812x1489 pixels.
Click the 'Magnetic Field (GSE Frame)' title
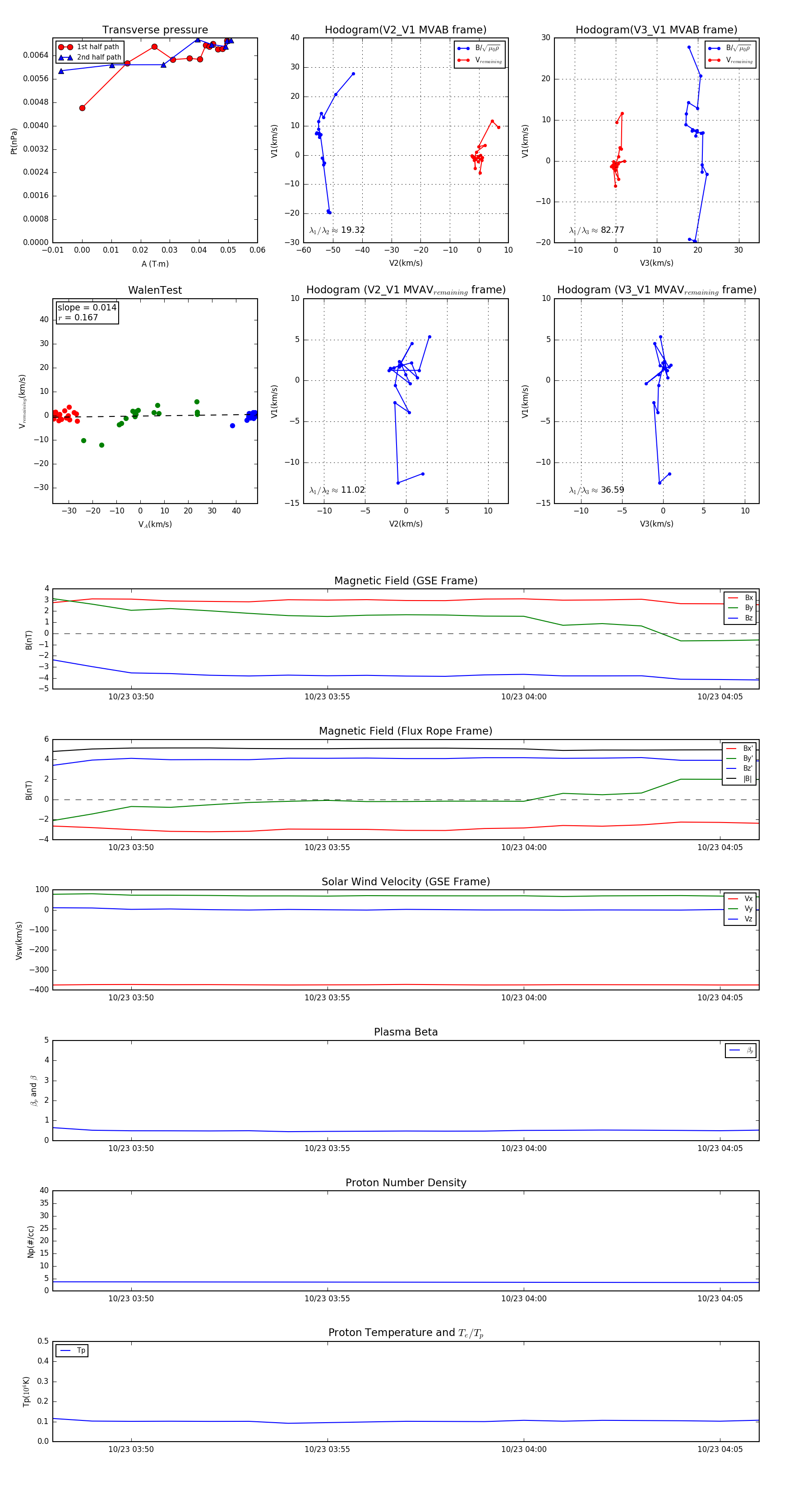[406, 581]
